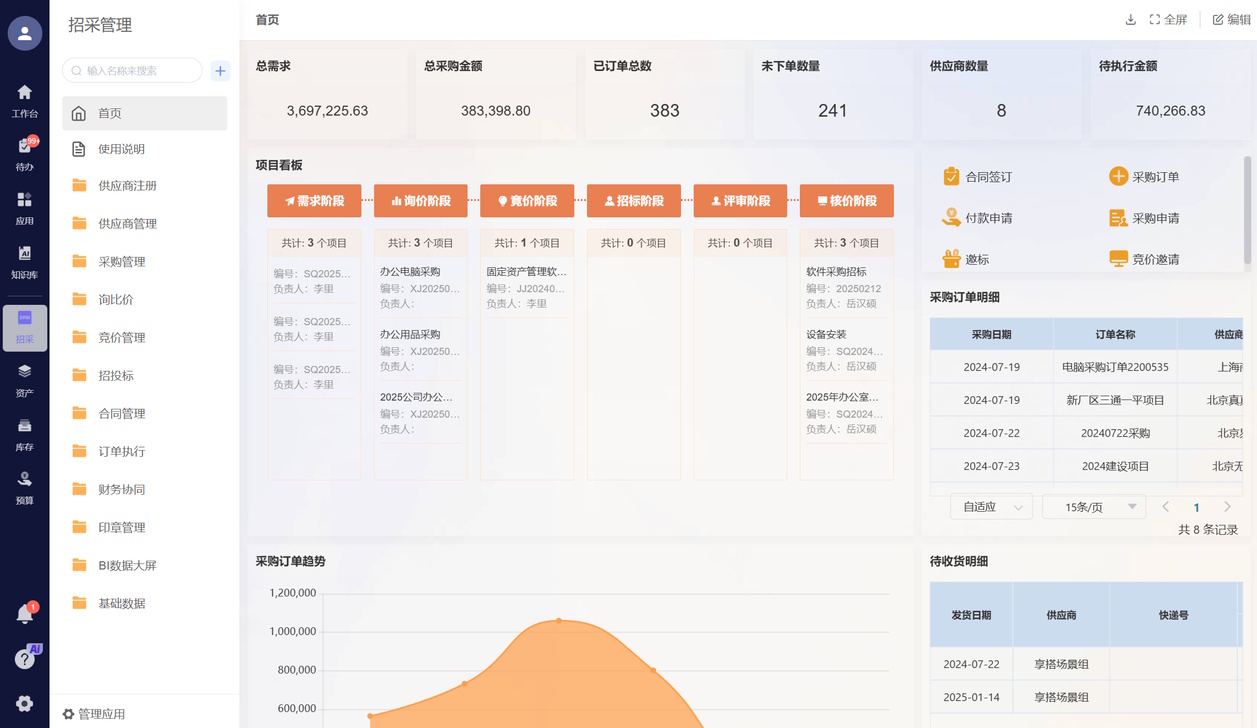Screen dimensions: 1257x728
Task: Click the plus icon beside search box
Action: tap(220, 71)
